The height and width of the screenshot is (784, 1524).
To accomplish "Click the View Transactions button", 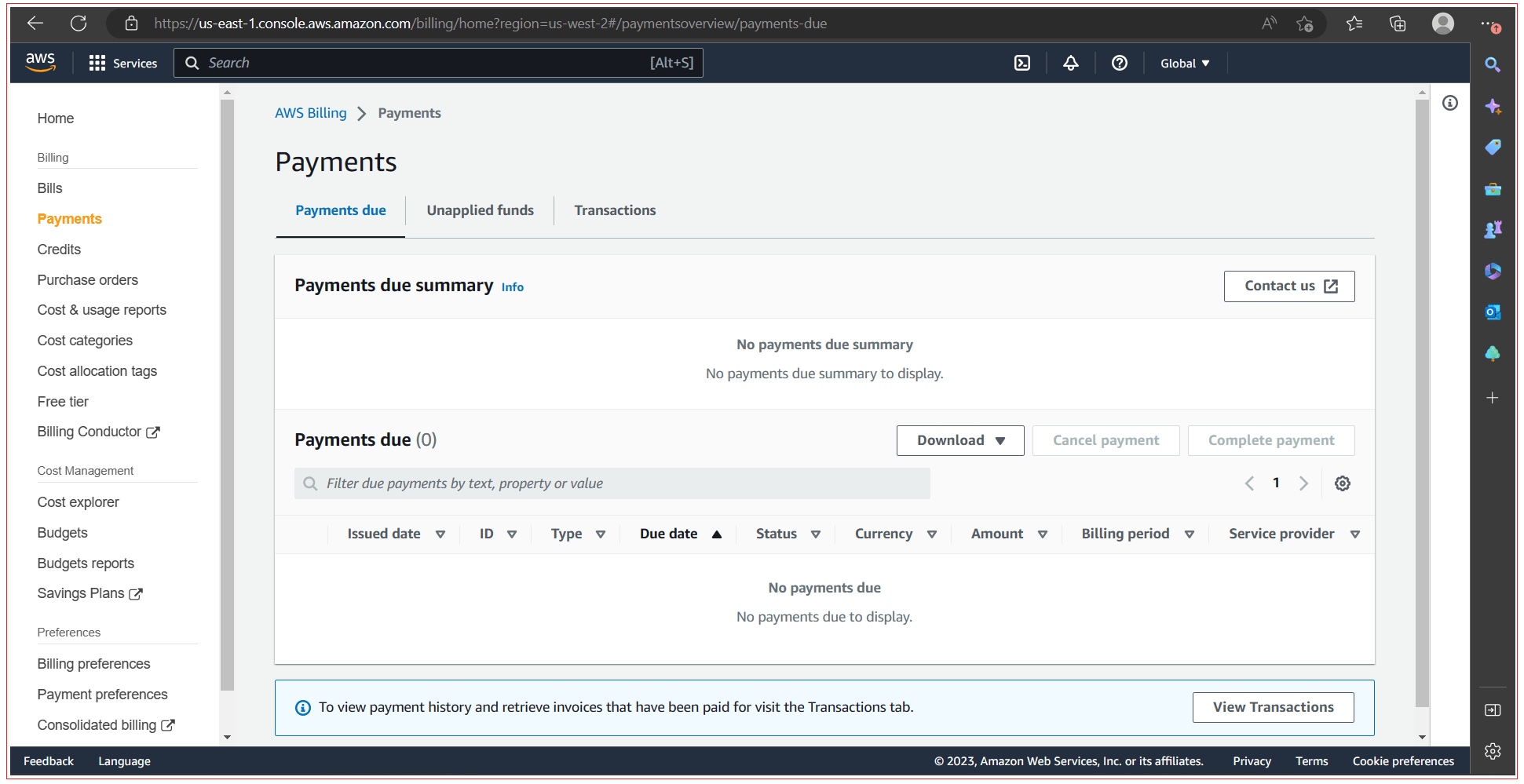I will (x=1273, y=707).
